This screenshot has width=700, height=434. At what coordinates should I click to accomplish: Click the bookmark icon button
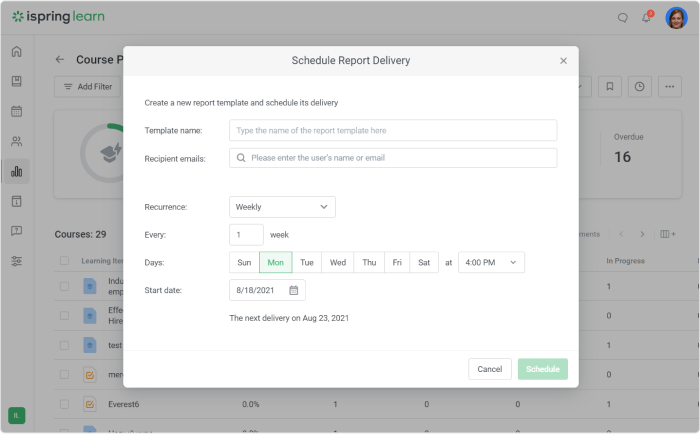tap(609, 87)
